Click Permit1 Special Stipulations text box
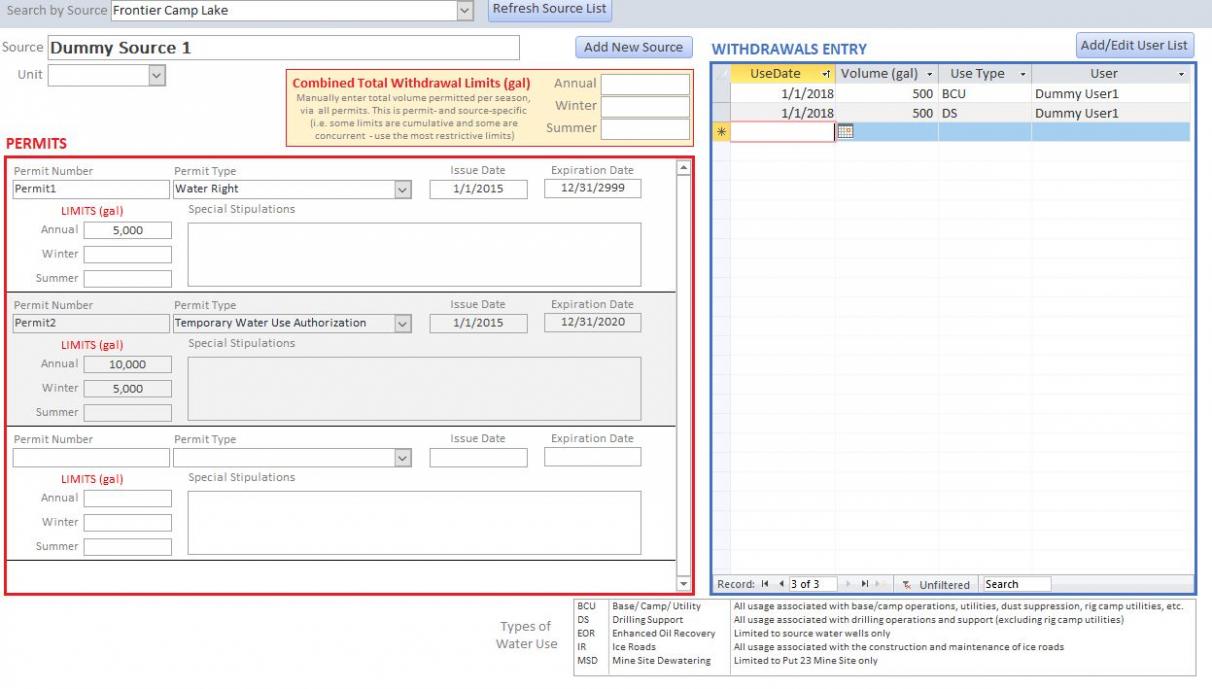This screenshot has height=689, width=1212. 414,254
